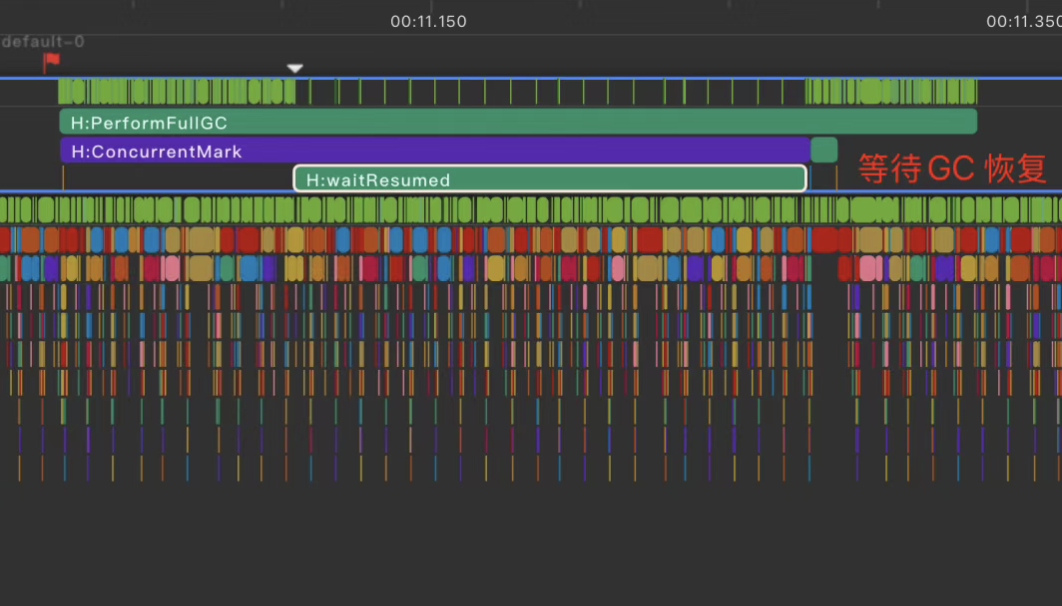Click the default-0 track label
Image resolution: width=1062 pixels, height=606 pixels.
pyautogui.click(x=43, y=42)
